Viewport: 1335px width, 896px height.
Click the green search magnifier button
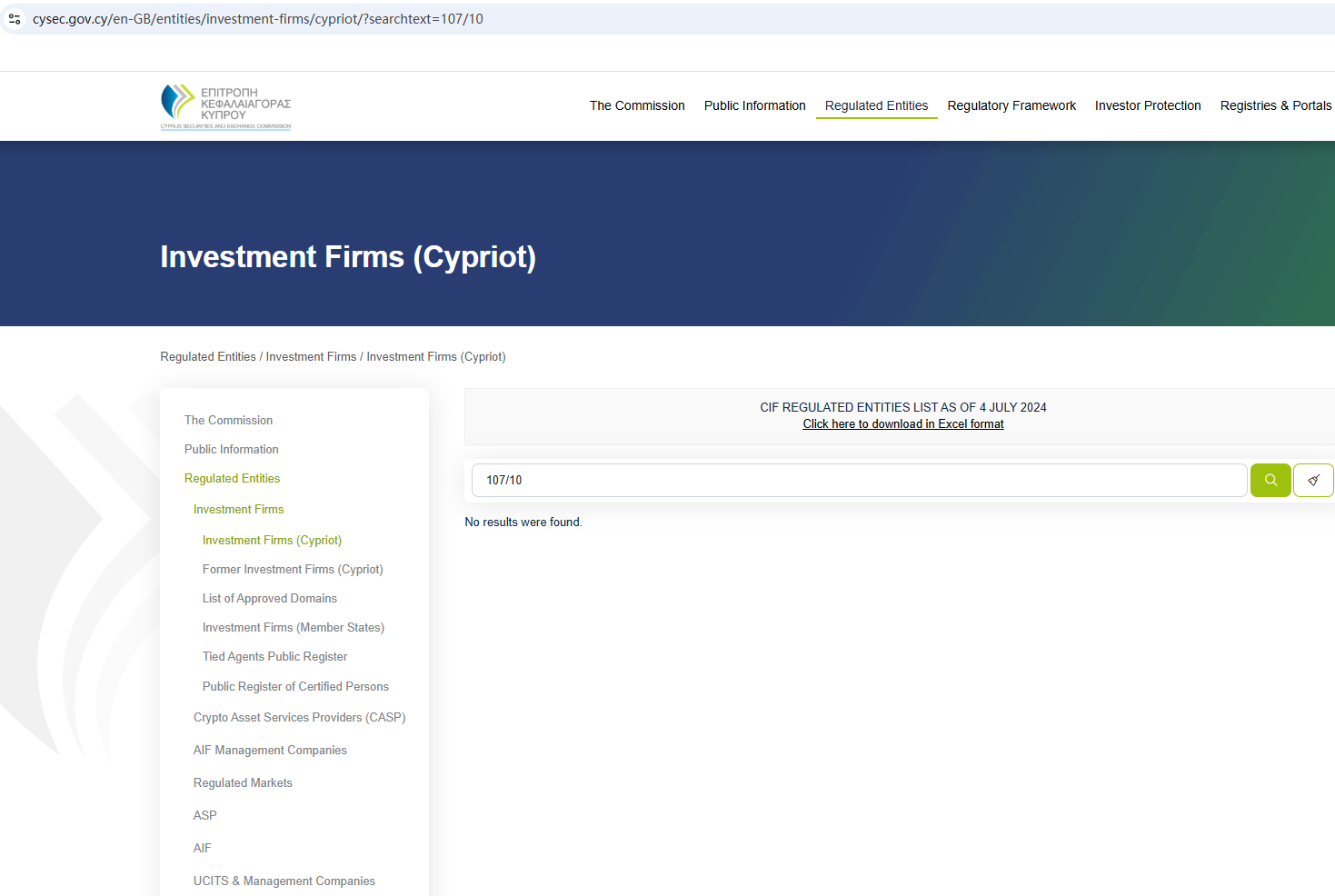click(1270, 480)
